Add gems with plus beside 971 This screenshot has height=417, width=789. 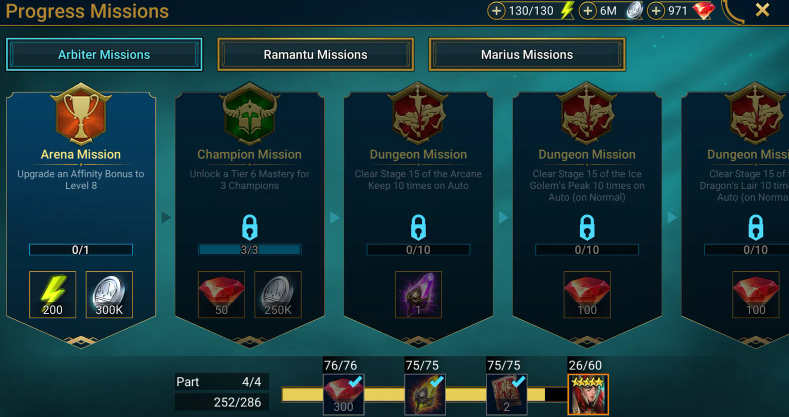pos(656,11)
